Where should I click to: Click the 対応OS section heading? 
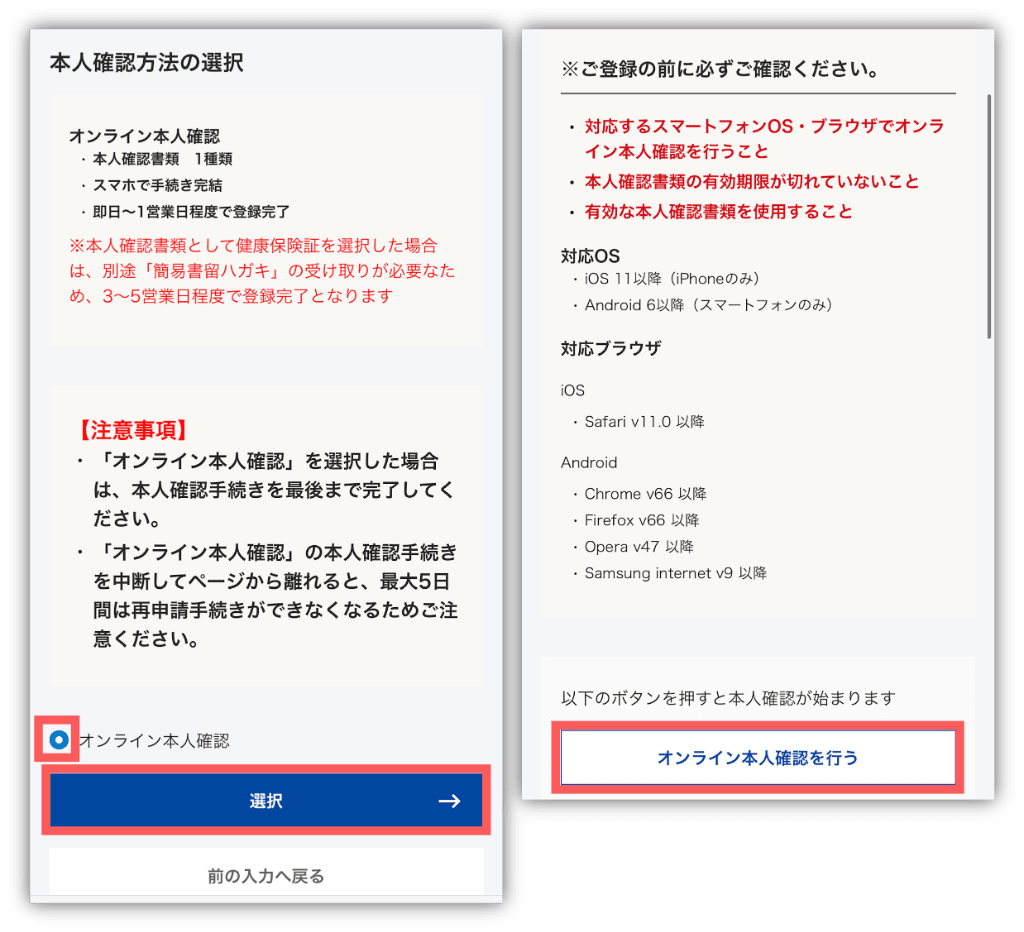coord(590,255)
